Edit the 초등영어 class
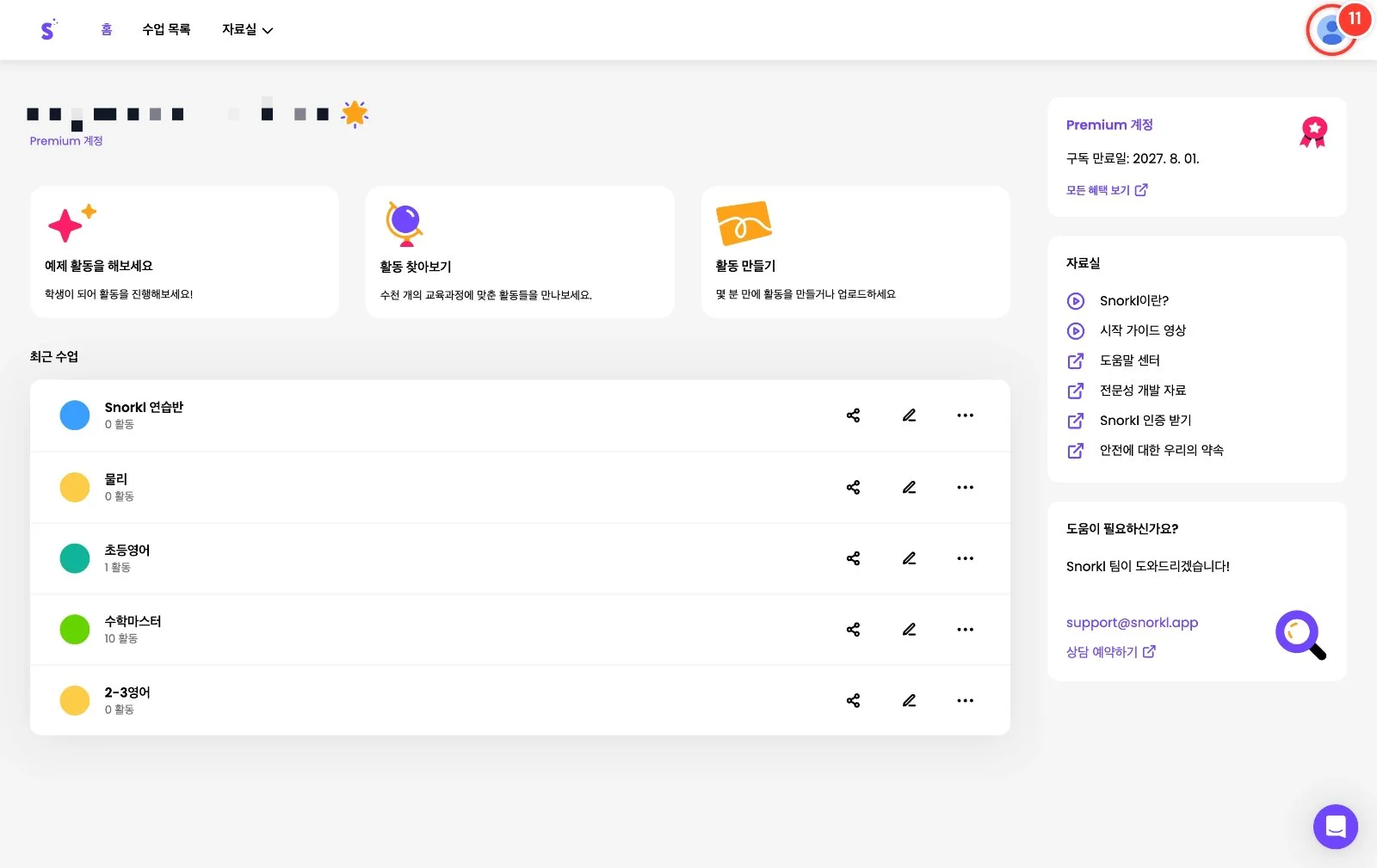Screen dimensions: 1377x868 [x=909, y=558]
